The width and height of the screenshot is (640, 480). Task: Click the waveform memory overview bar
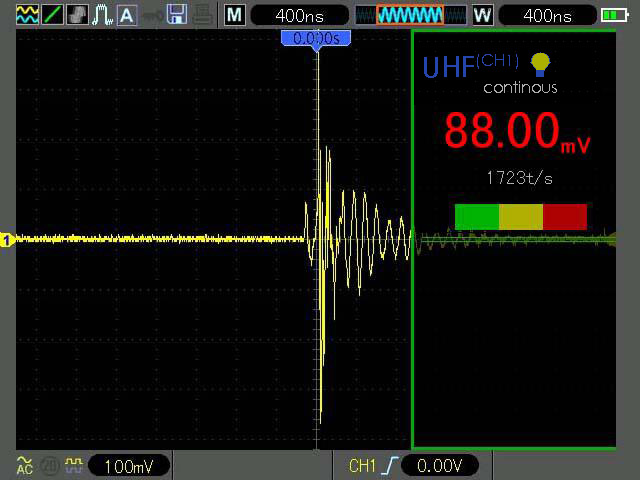tap(410, 16)
